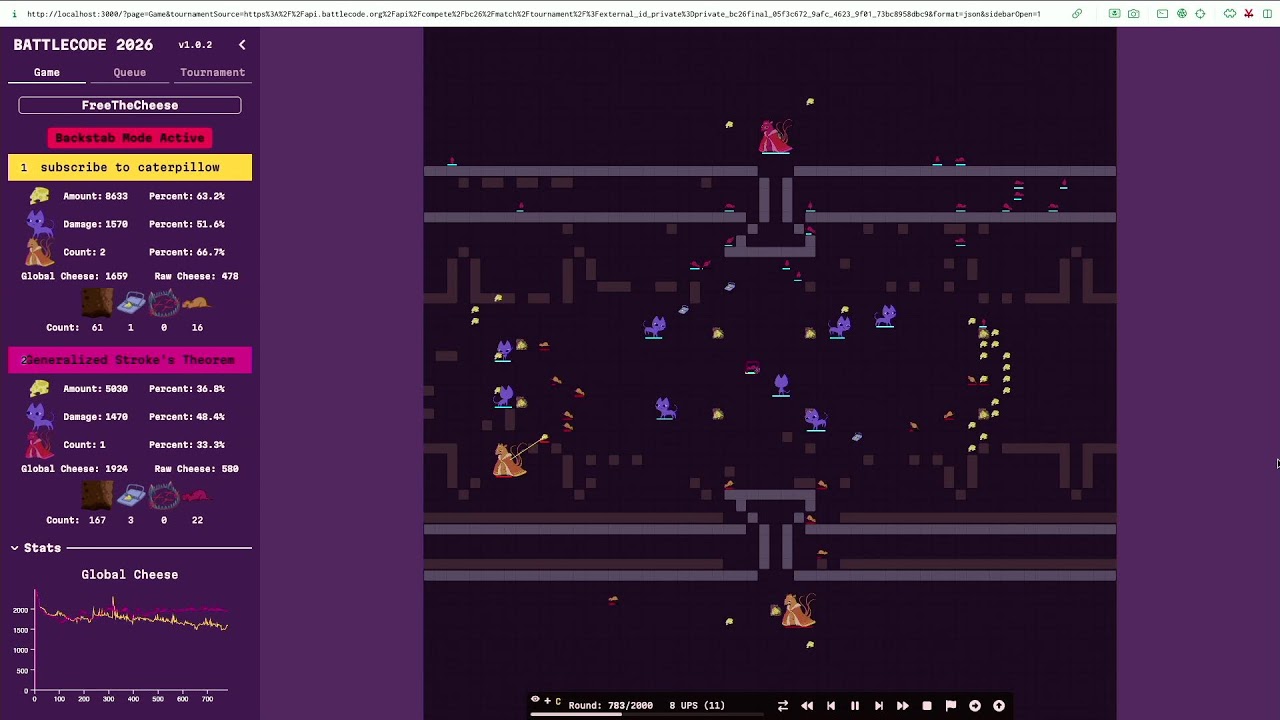Click the green globe extension icon
1280x720 pixels.
1181,14
